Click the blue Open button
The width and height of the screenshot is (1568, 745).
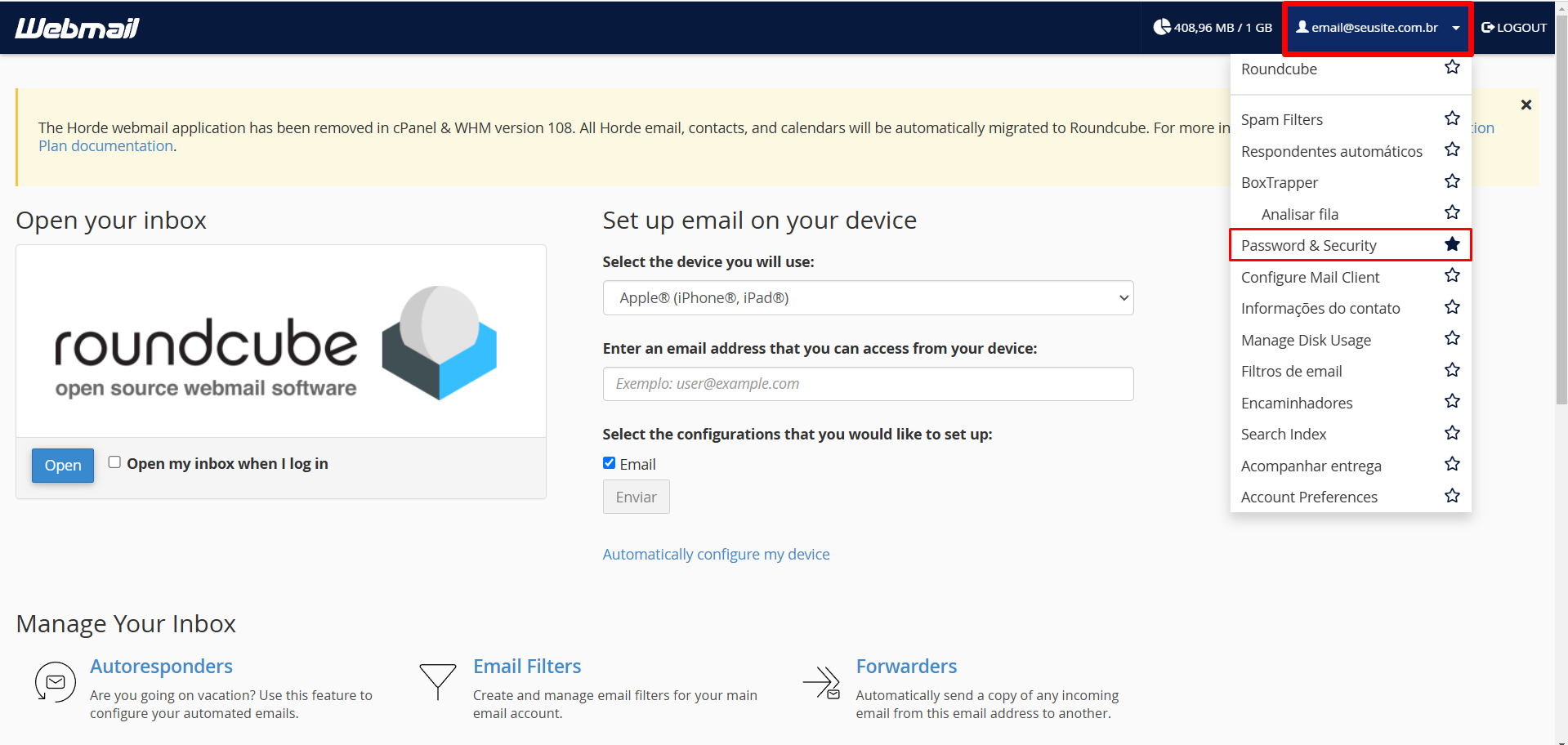click(63, 466)
